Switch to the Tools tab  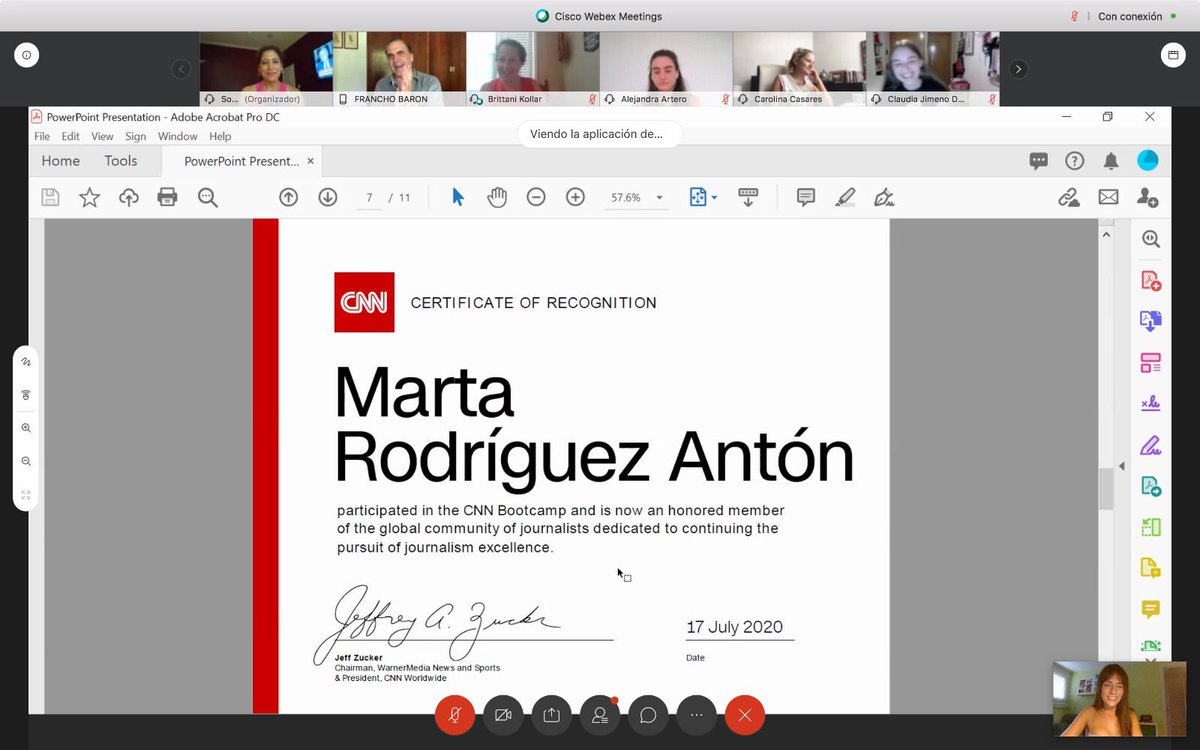[x=121, y=160]
